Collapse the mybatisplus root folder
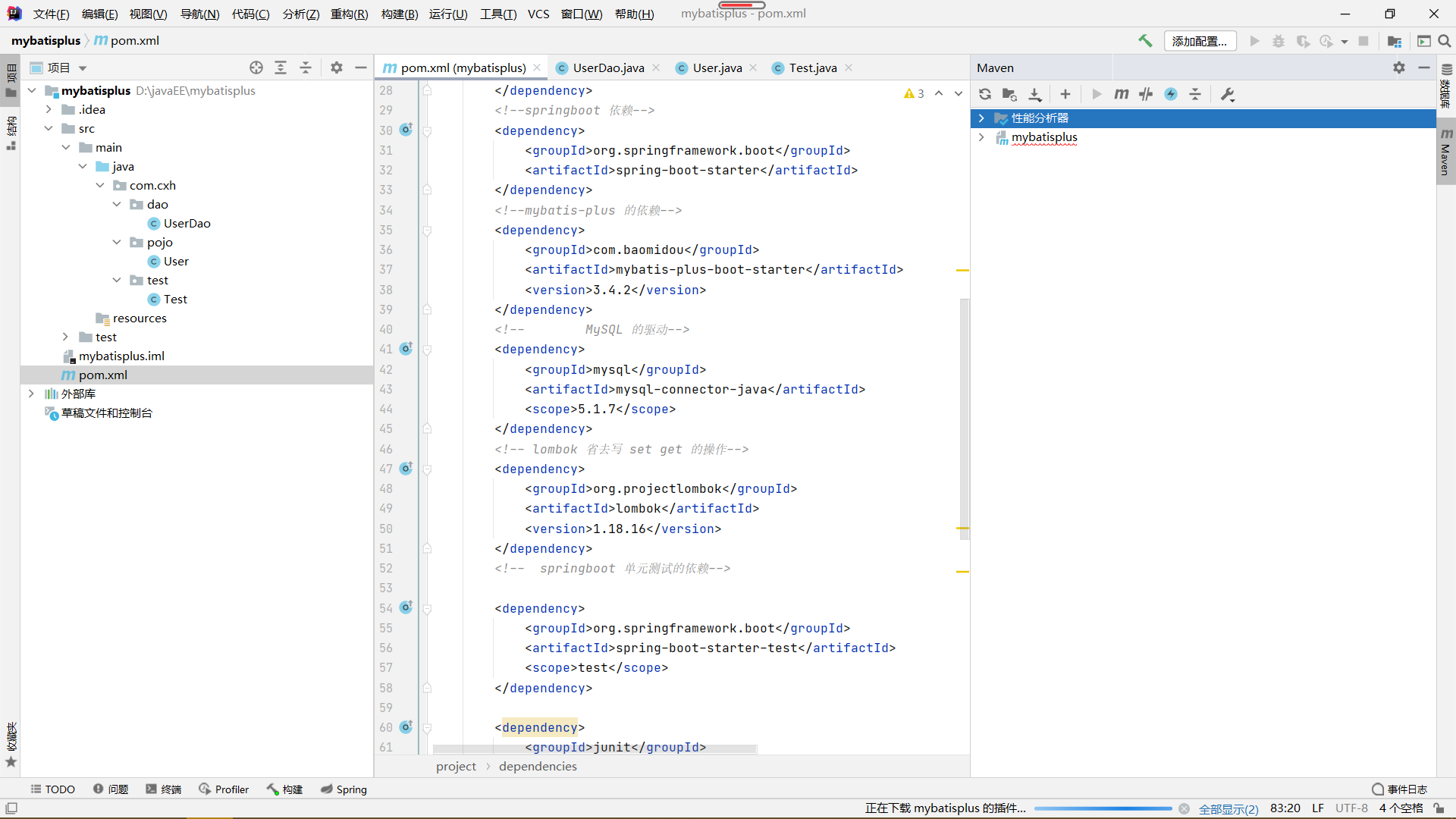1456x819 pixels. coord(32,90)
